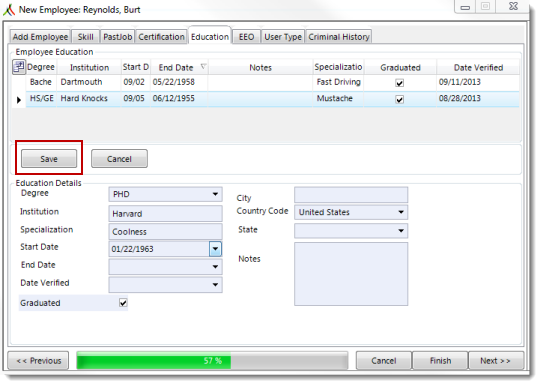This screenshot has height=386, width=541.
Task: Click the 06/12/1955 end date cell
Action: coord(179,99)
